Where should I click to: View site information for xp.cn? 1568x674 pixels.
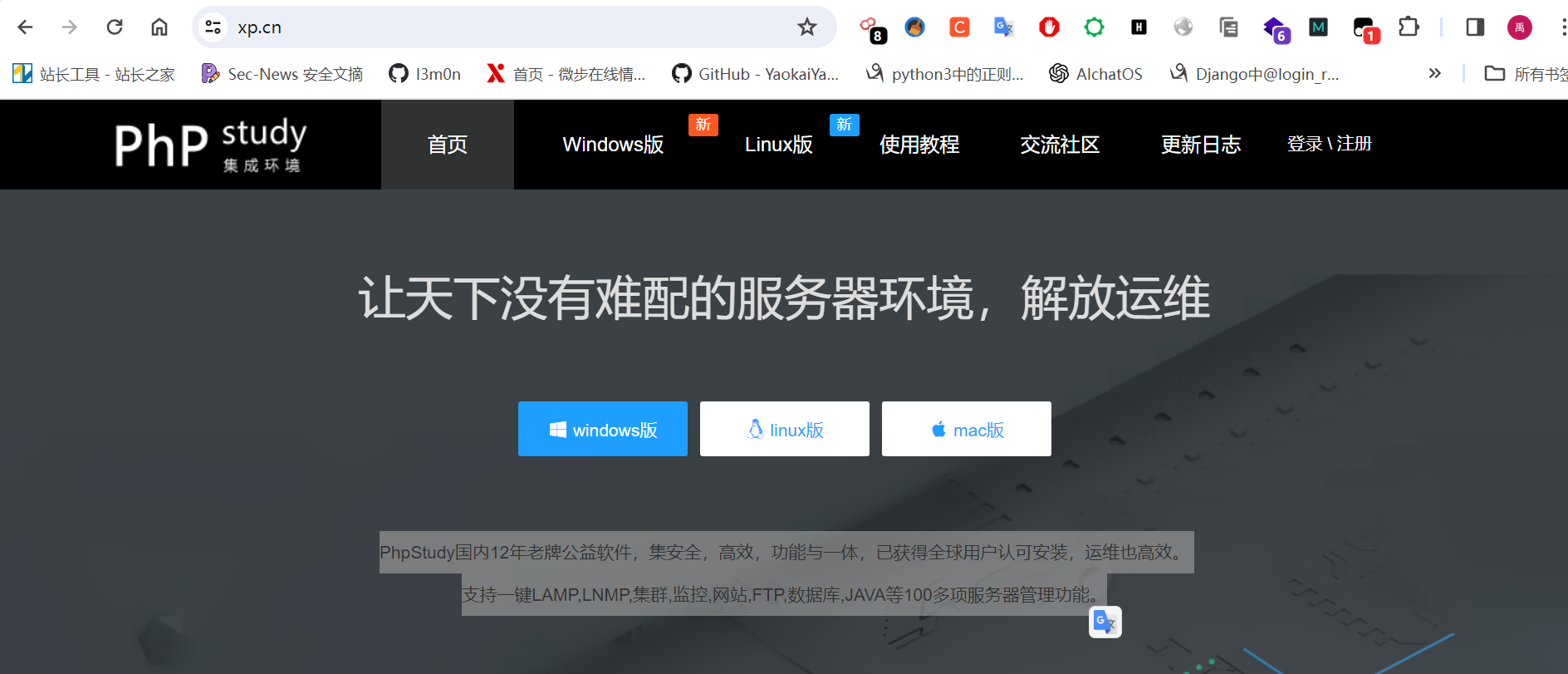pyautogui.click(x=213, y=27)
